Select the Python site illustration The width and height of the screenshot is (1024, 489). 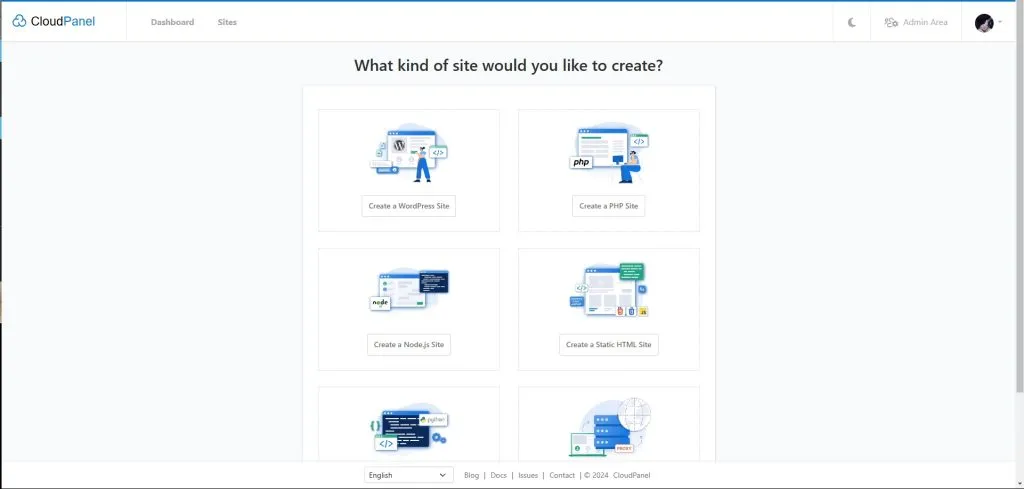(409, 428)
